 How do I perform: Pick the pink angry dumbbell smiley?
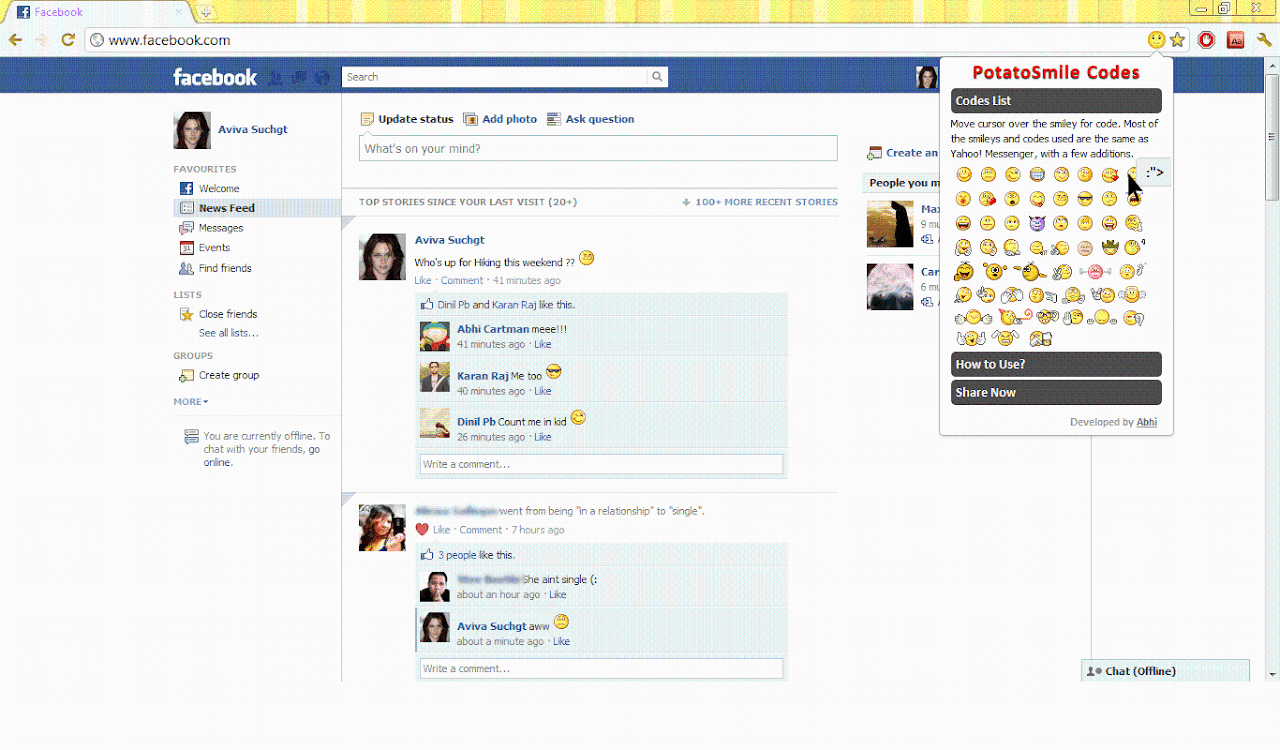point(1095,271)
